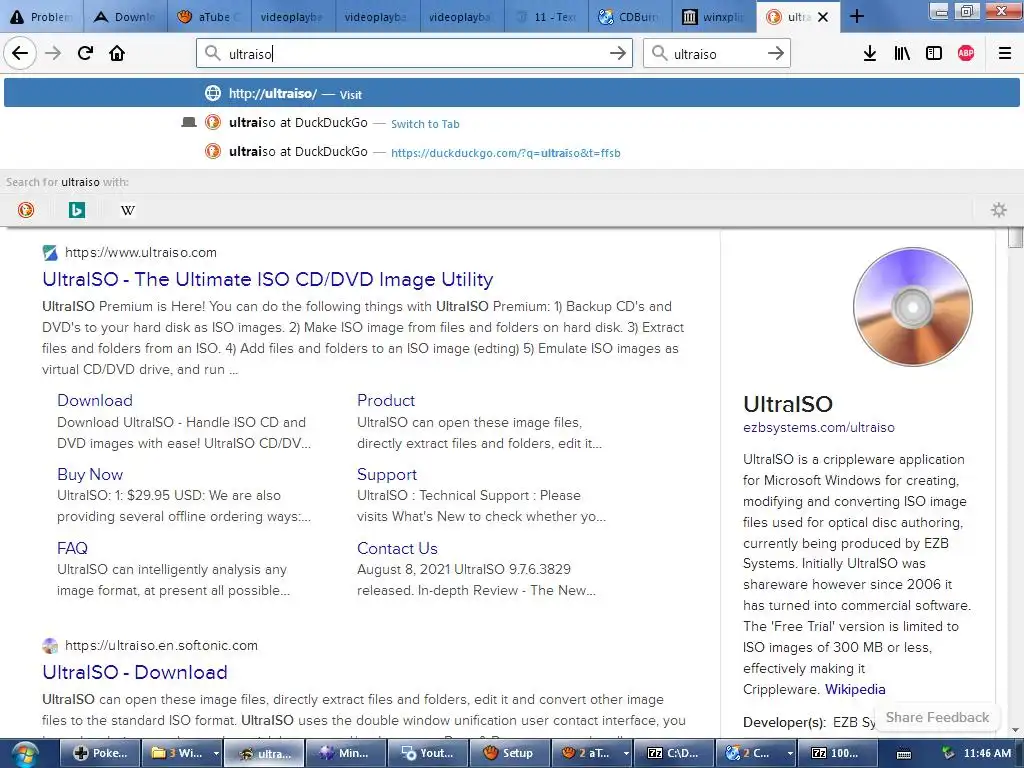
Task: Open the Product sitelink
Action: [x=386, y=400]
